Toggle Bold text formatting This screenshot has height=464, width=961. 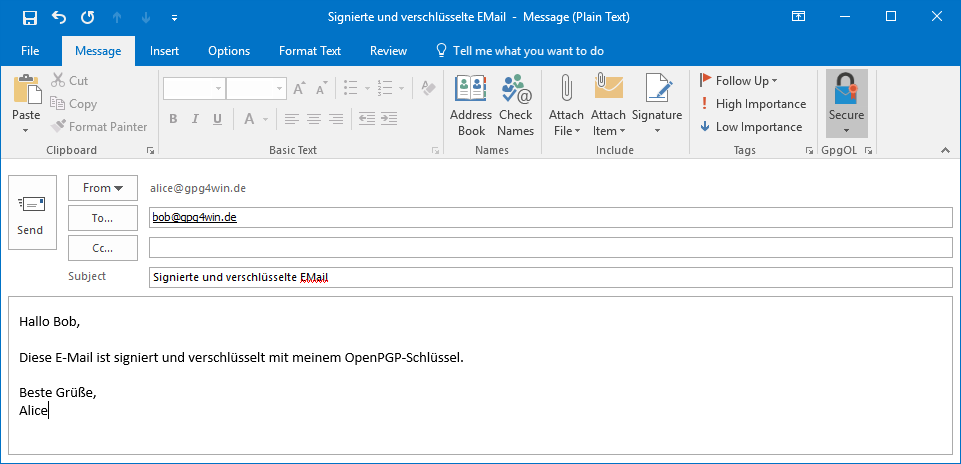[x=173, y=119]
